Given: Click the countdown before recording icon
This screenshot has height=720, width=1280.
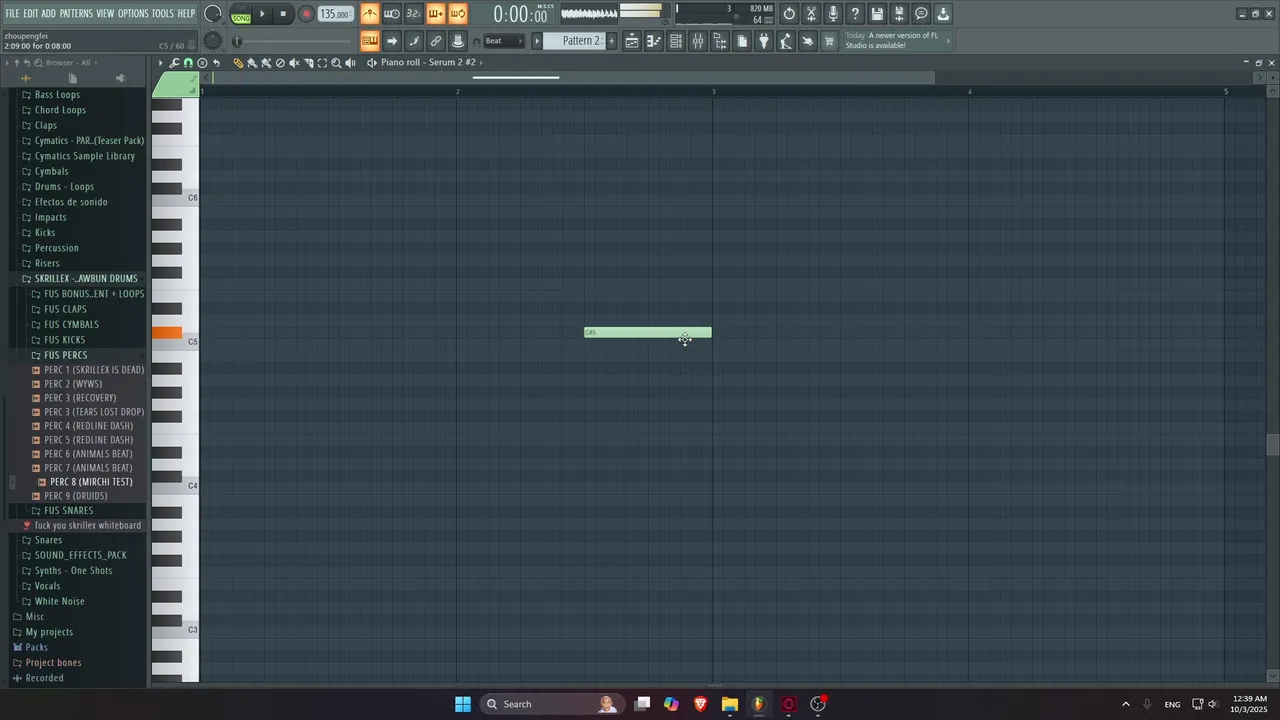Looking at the screenshot, I should click(x=414, y=14).
